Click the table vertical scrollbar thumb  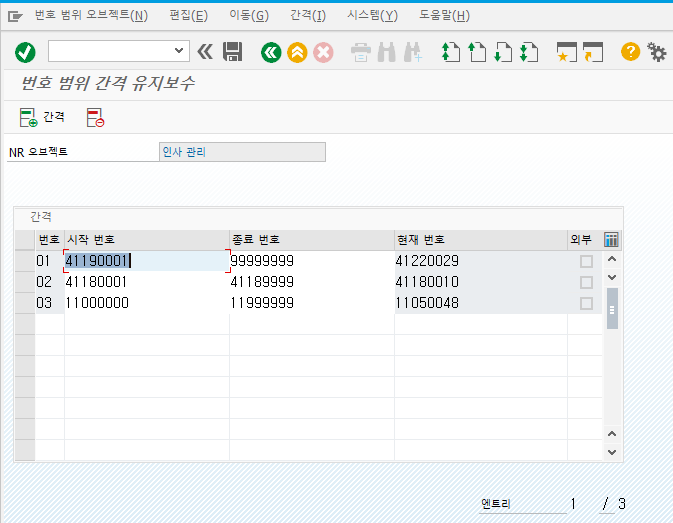(612, 308)
